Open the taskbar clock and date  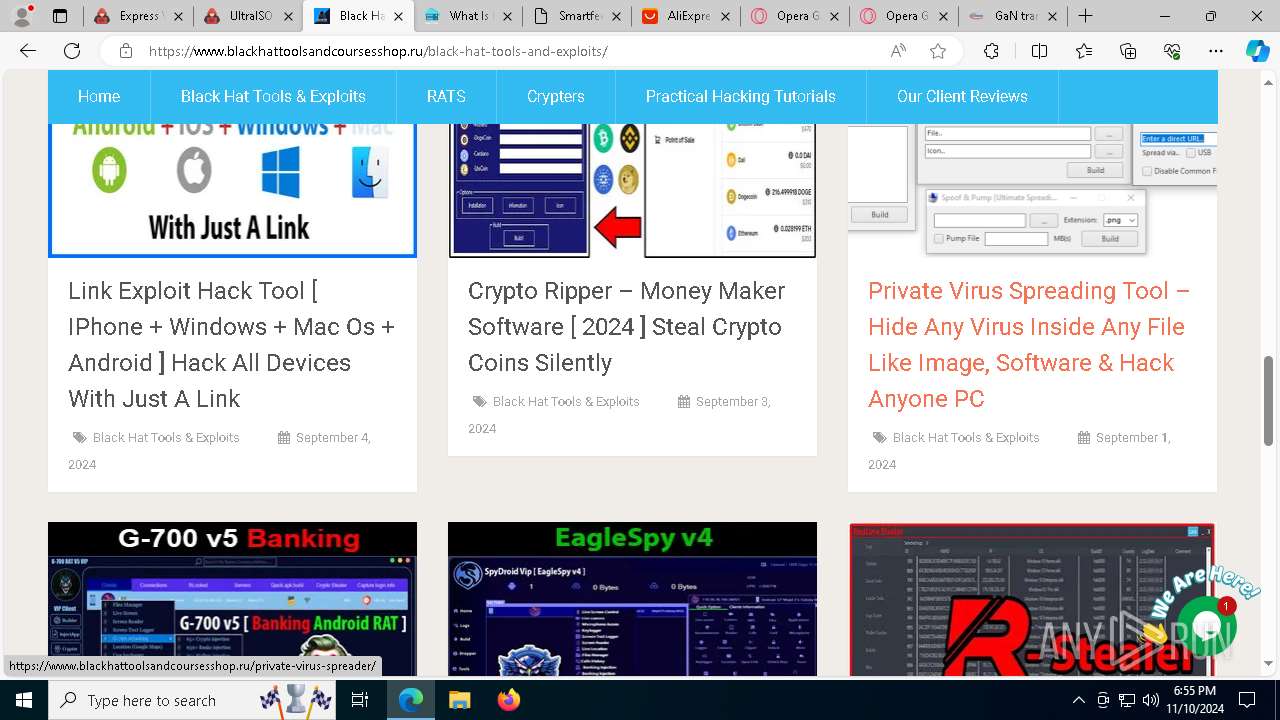point(1194,700)
